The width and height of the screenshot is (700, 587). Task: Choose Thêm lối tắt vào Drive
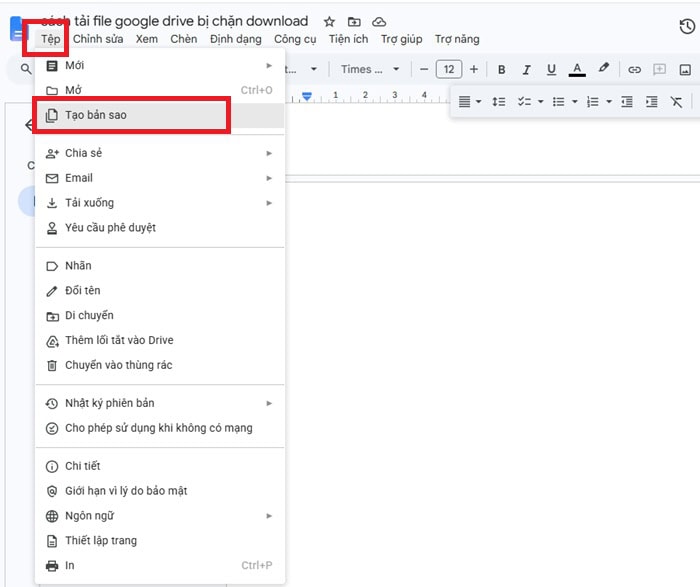(159, 340)
